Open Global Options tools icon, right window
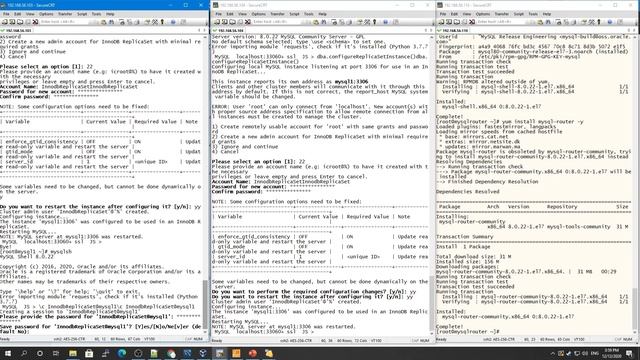 (x=591, y=22)
